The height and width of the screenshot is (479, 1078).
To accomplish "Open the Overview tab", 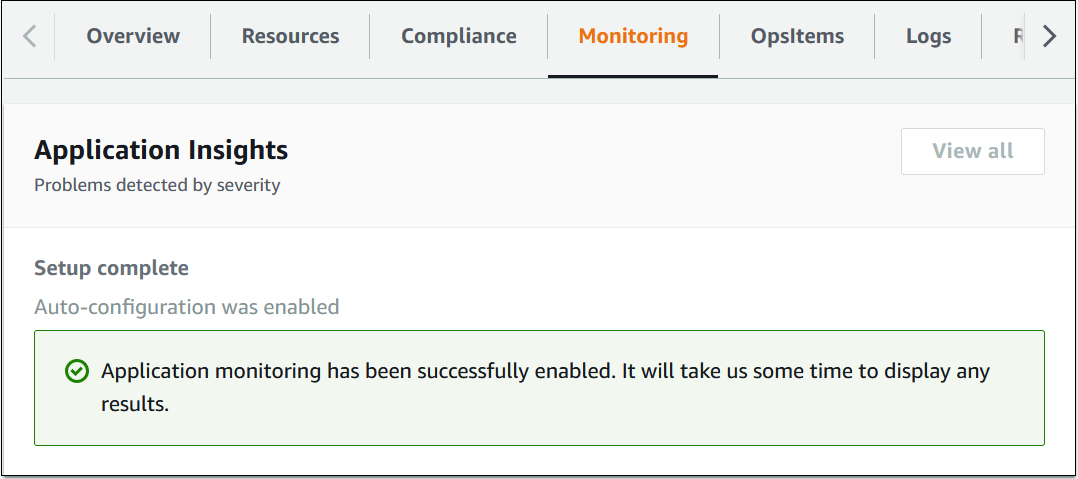I will tap(133, 37).
